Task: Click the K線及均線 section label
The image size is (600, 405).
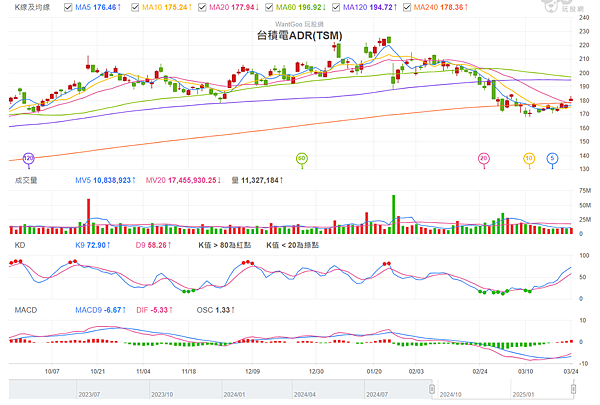Action: point(32,7)
